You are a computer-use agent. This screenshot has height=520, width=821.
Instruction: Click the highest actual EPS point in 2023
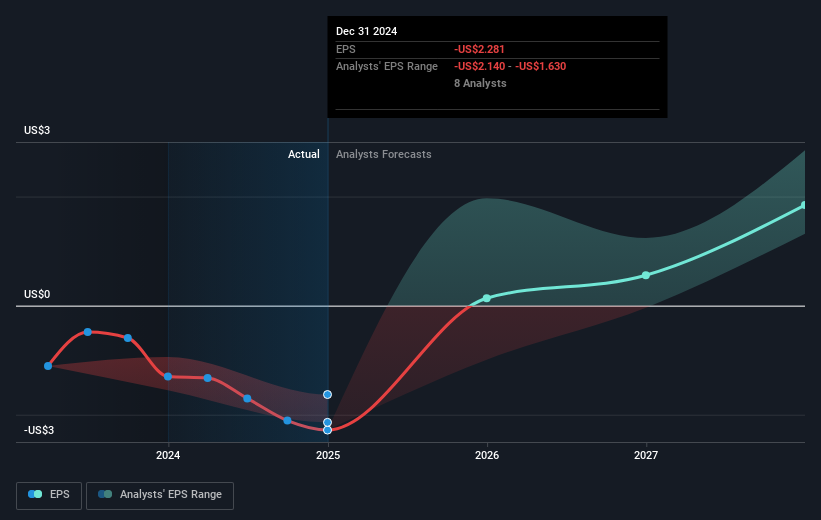88,332
